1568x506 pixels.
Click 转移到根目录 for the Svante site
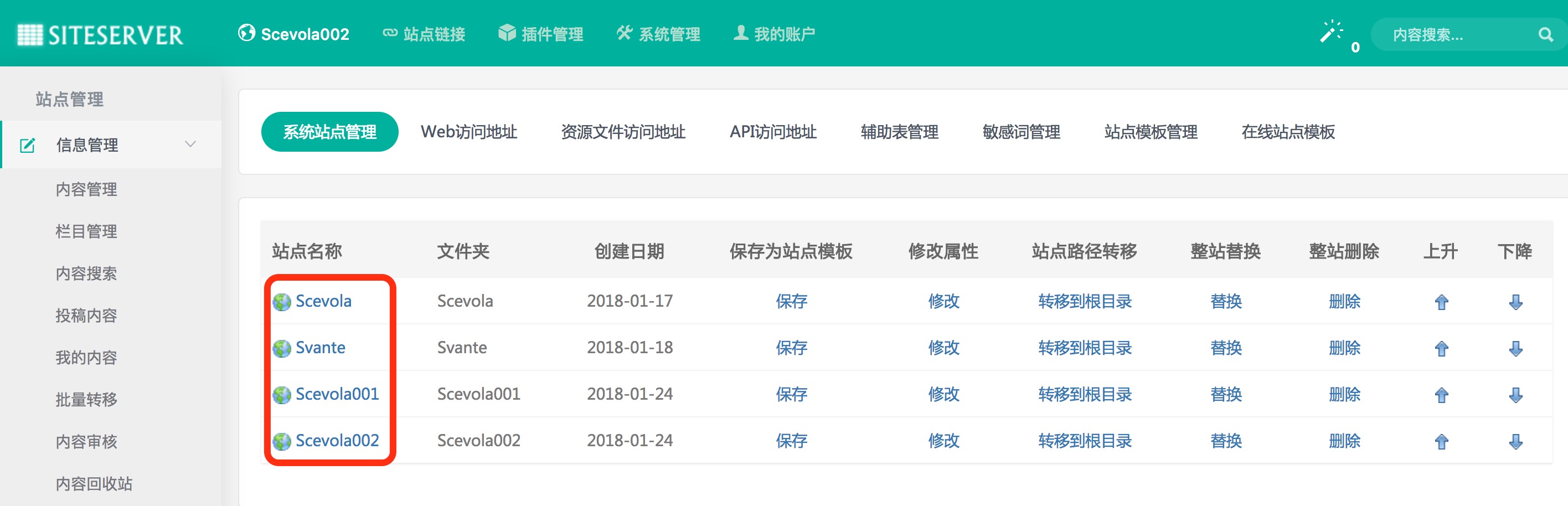pos(1085,348)
